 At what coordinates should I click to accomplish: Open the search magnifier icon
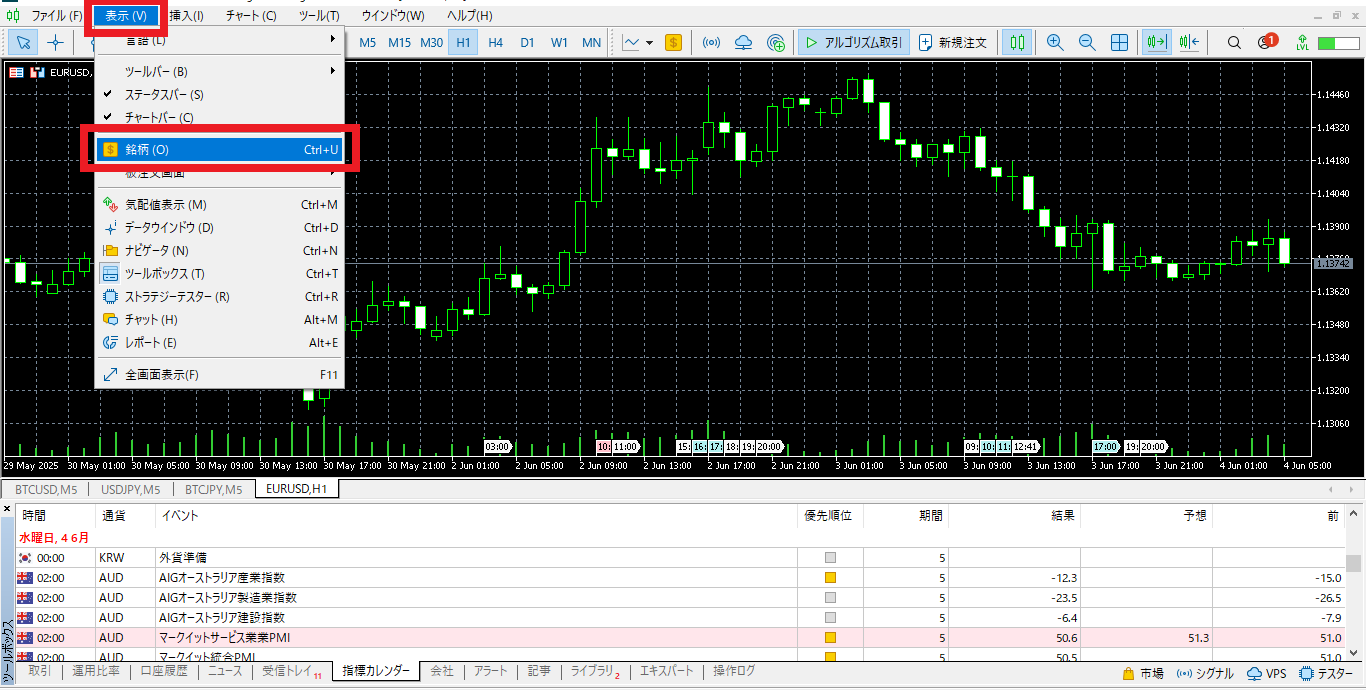tap(1234, 43)
